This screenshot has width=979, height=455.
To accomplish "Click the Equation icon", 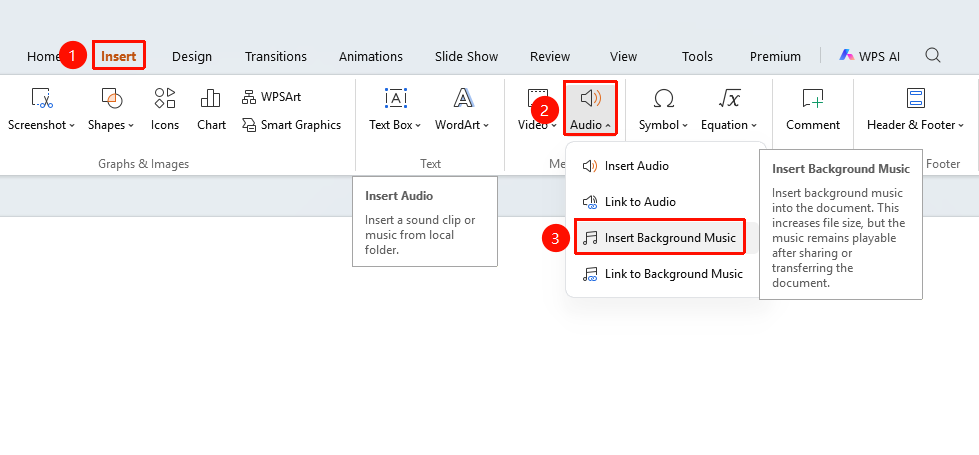I will [x=729, y=98].
